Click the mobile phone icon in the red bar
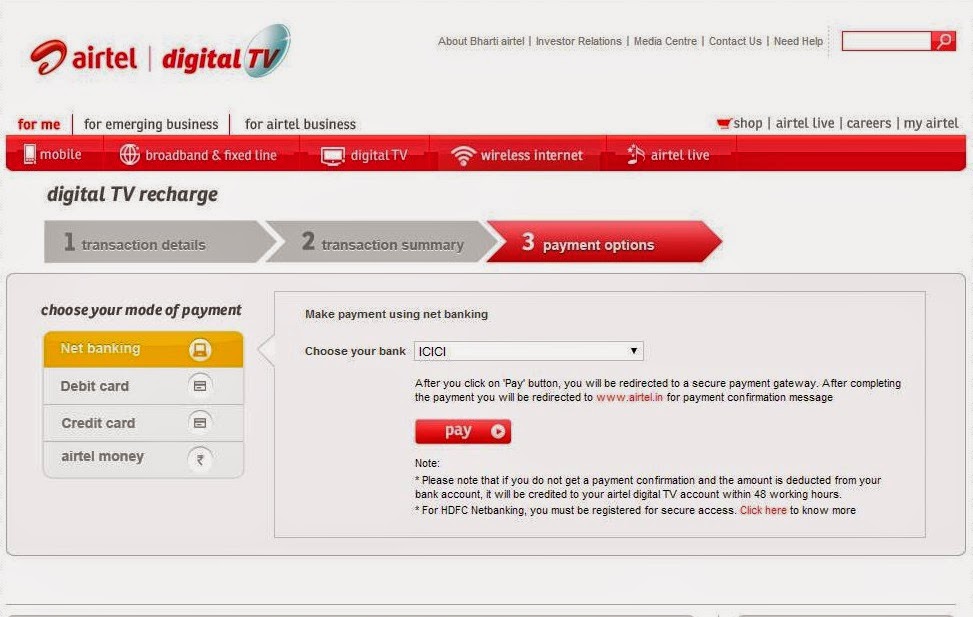 [x=29, y=154]
